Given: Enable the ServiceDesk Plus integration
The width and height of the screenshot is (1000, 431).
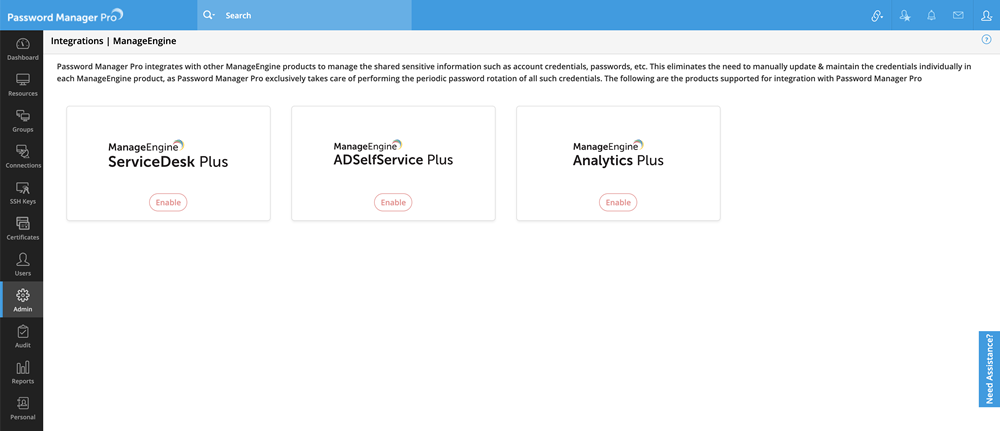Looking at the screenshot, I should click(x=168, y=202).
